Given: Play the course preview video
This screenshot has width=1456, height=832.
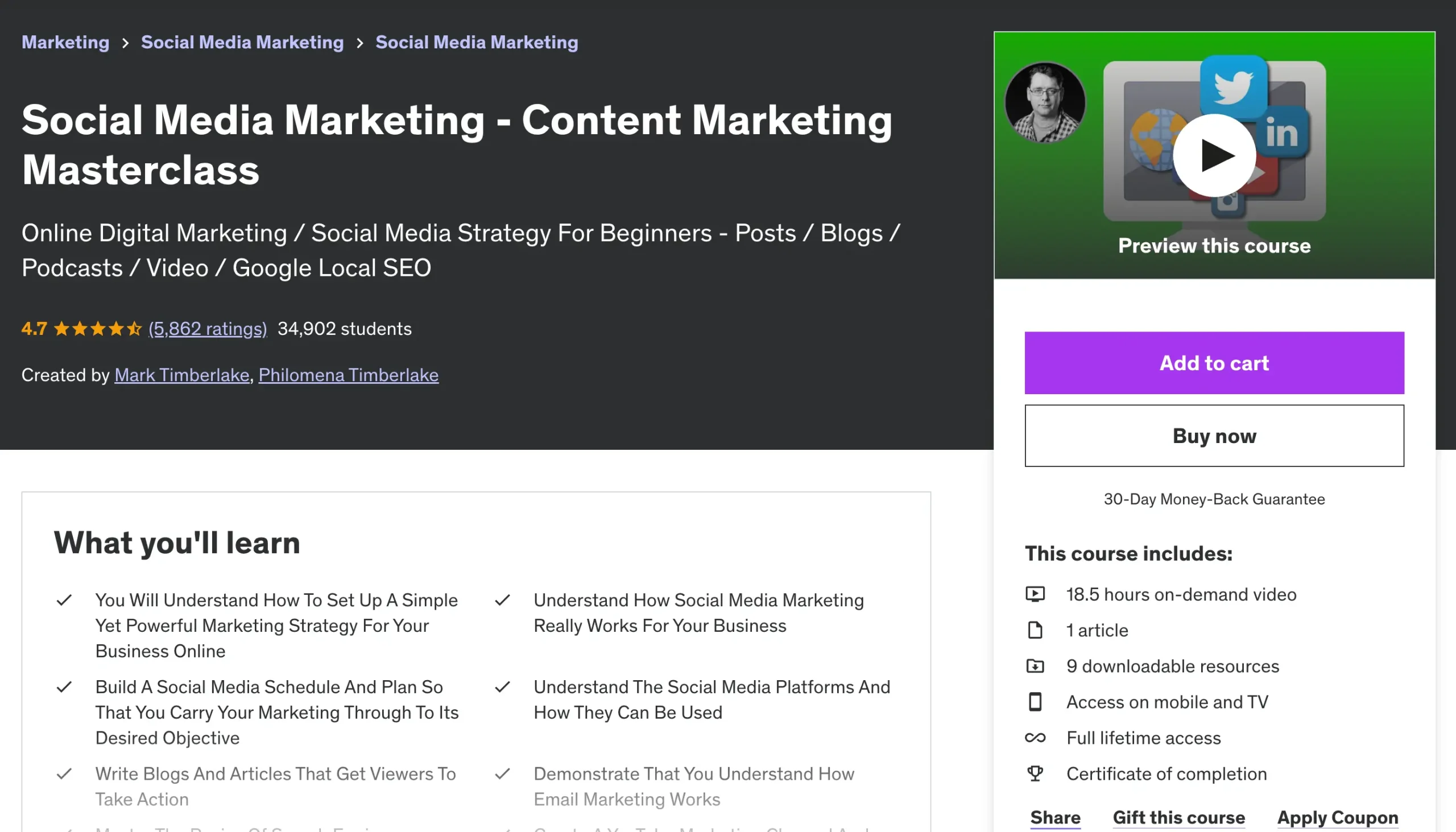Looking at the screenshot, I should point(1214,155).
